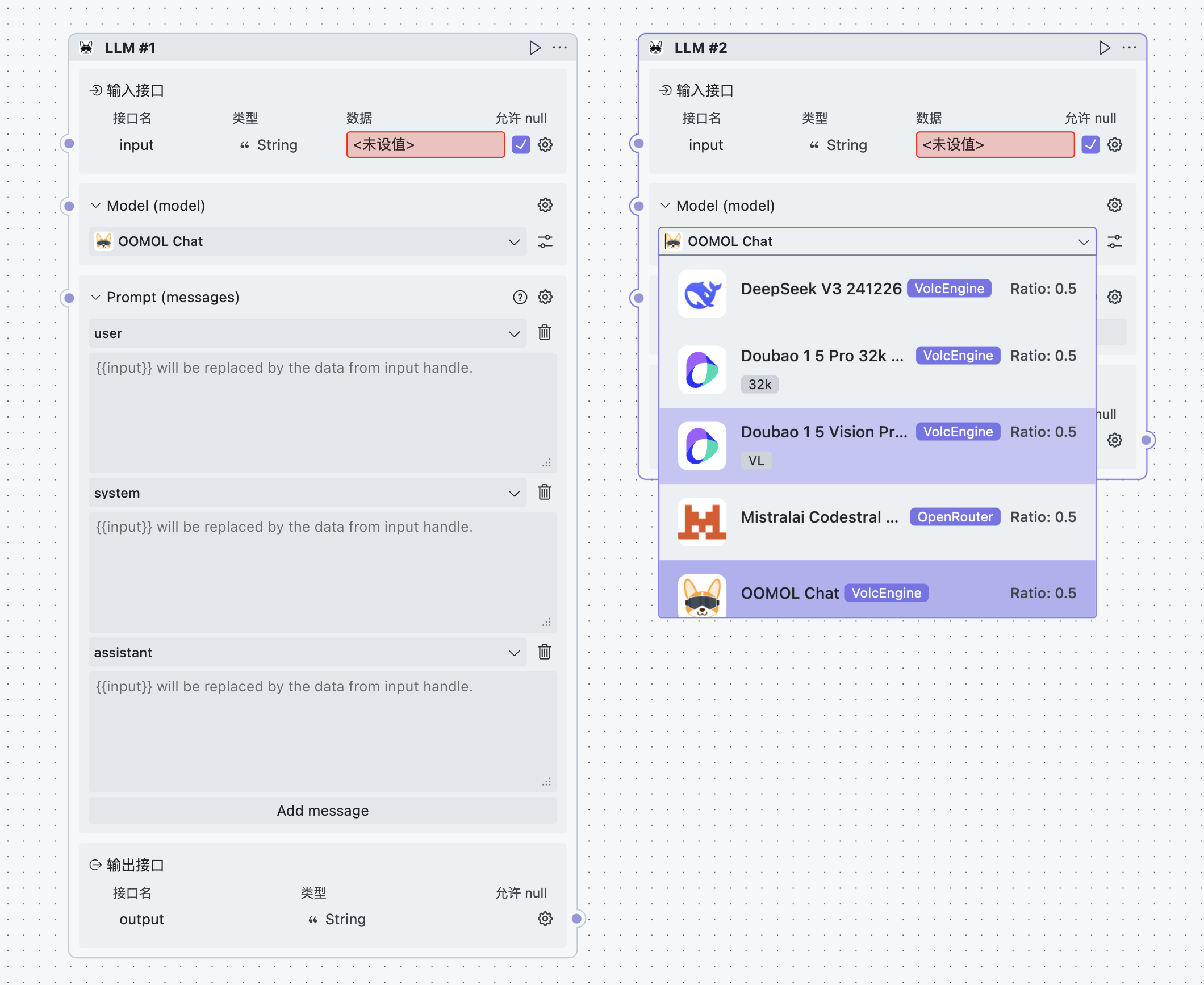
Task: Open Prompt help question mark icon
Action: pyautogui.click(x=520, y=297)
